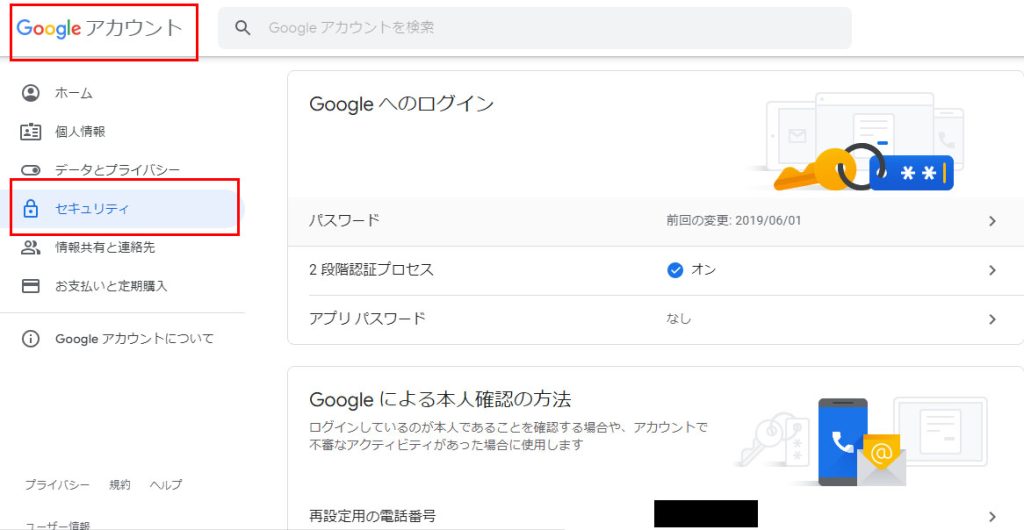Click the 個人情報 ID card icon
This screenshot has height=530, width=1024.
[31, 132]
